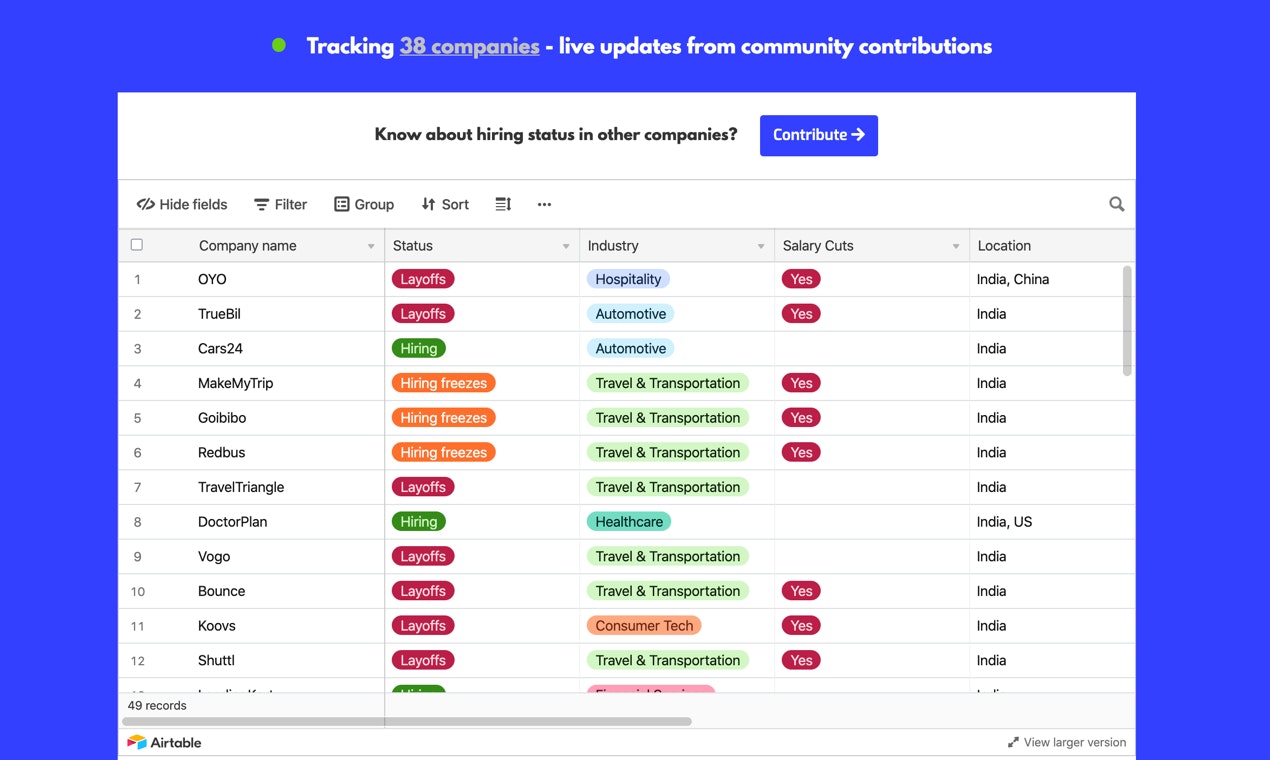Expand Company name column dropdown
The image size is (1270, 760).
coord(371,246)
